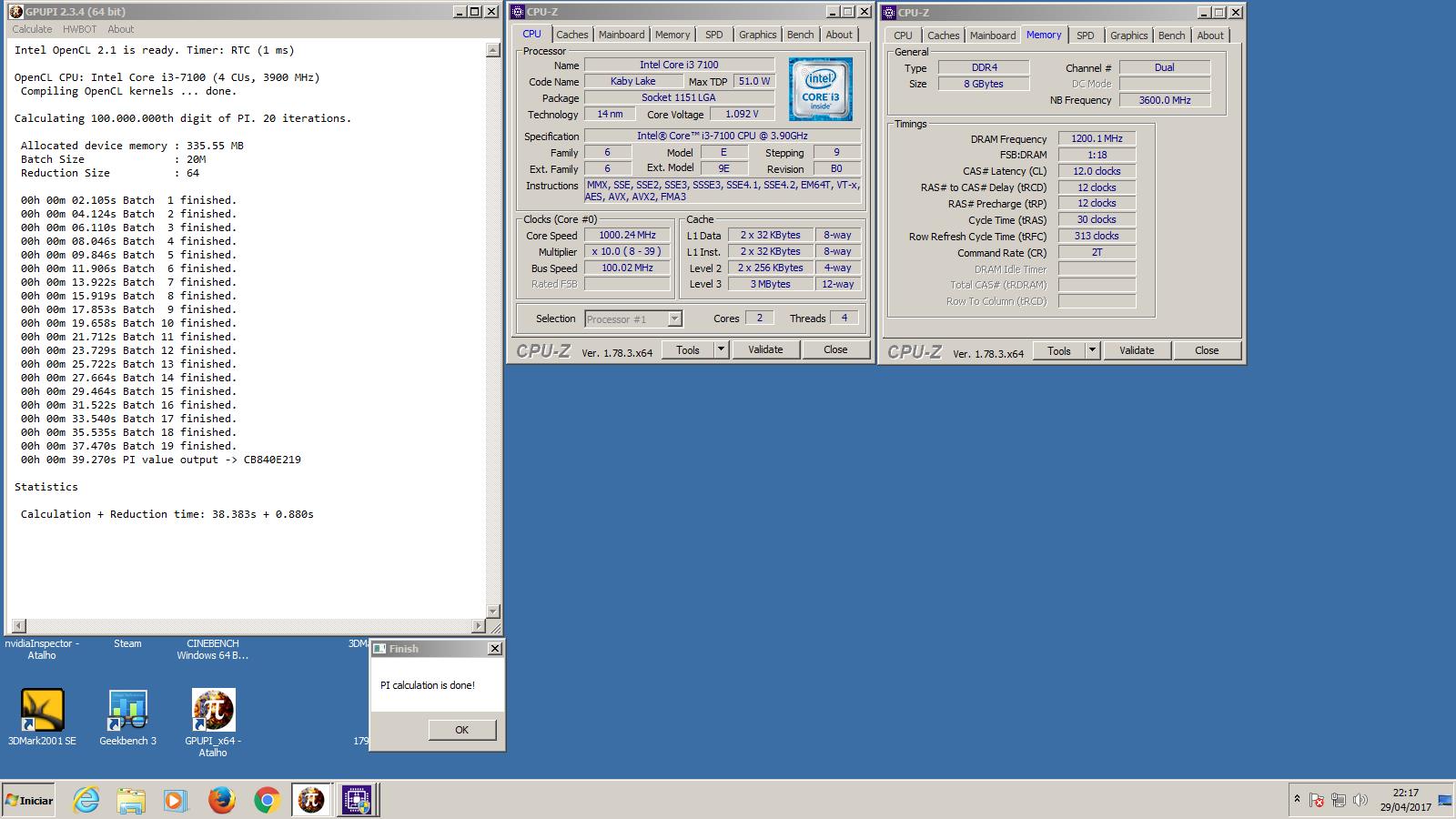Click Close button in right CPU-Z
1456x819 pixels.
1207,350
